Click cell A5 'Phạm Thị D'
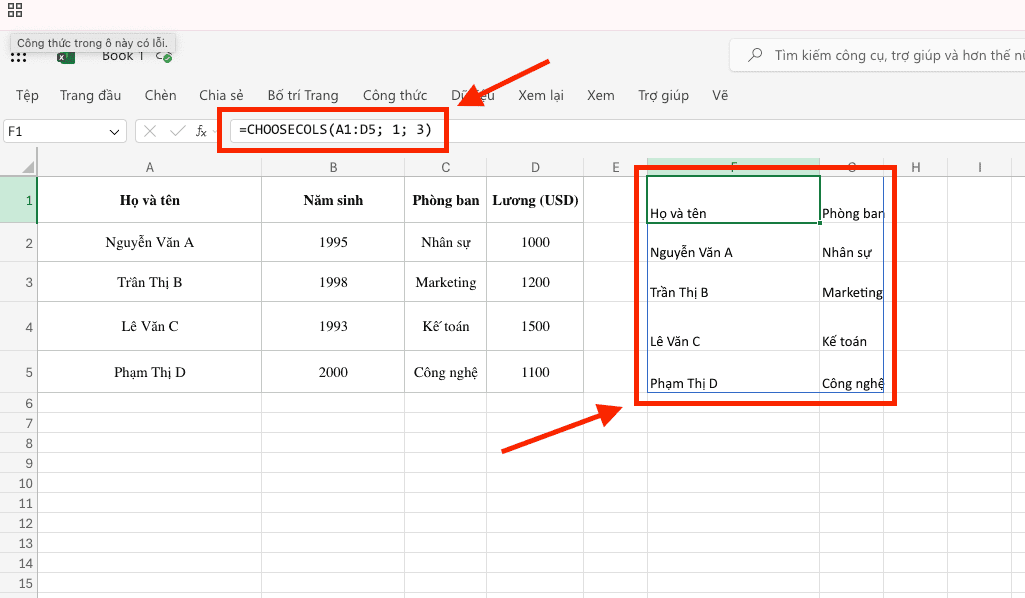 (150, 372)
